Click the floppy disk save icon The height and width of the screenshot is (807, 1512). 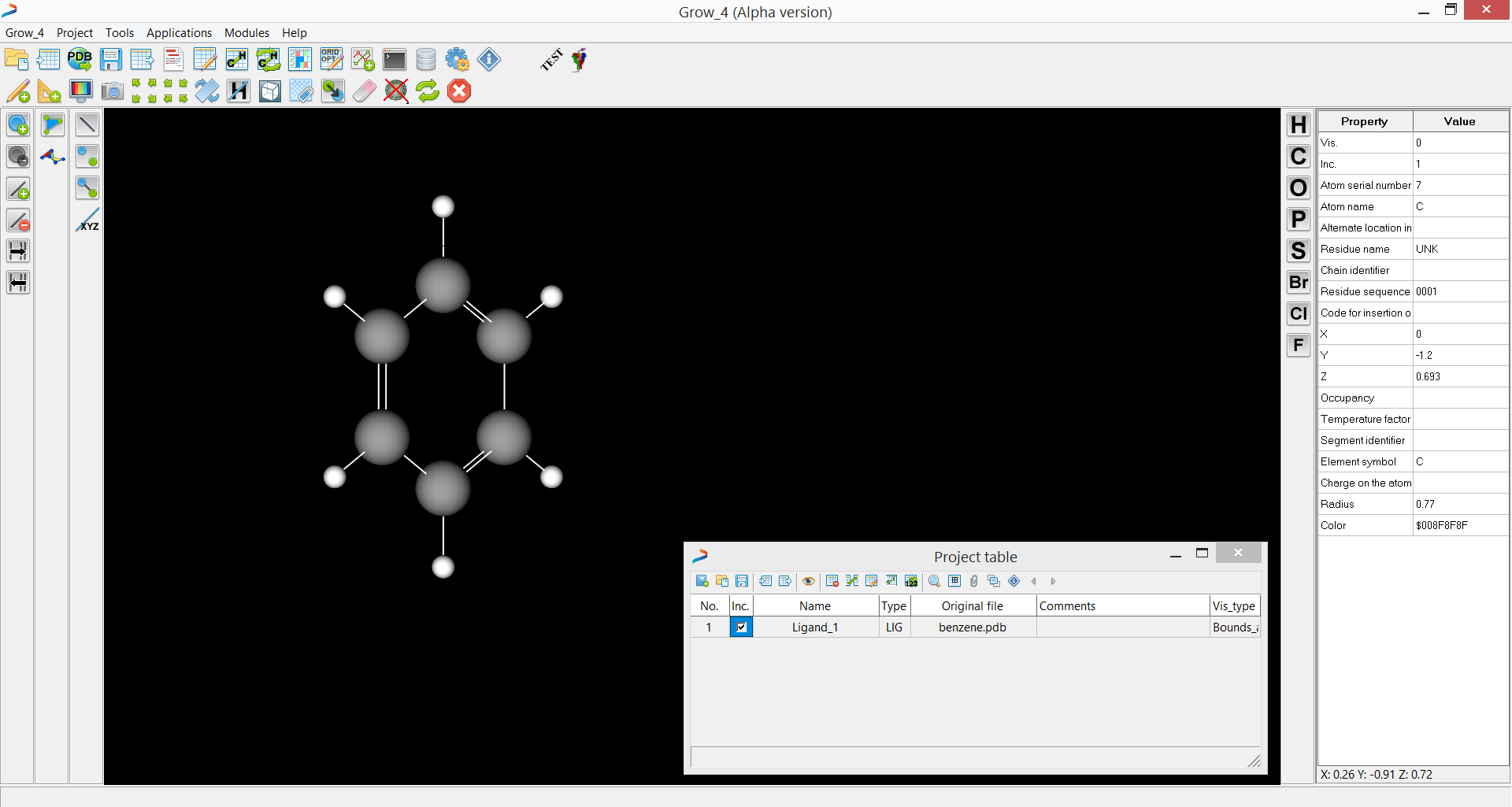click(x=111, y=59)
